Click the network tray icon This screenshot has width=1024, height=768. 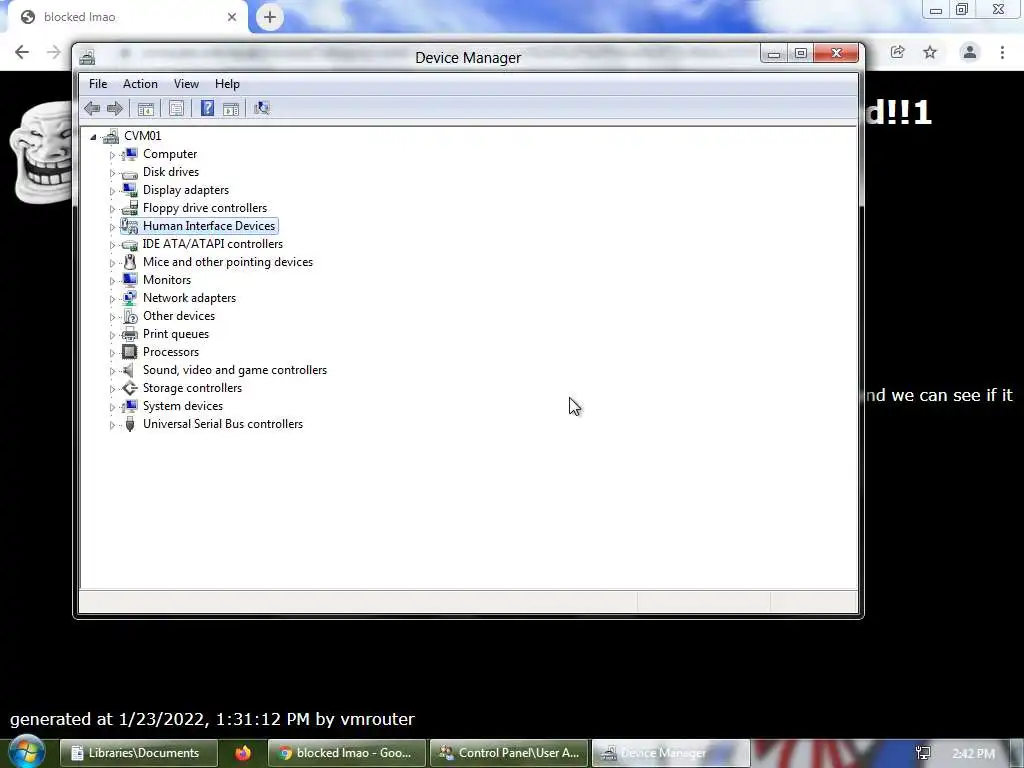point(923,754)
